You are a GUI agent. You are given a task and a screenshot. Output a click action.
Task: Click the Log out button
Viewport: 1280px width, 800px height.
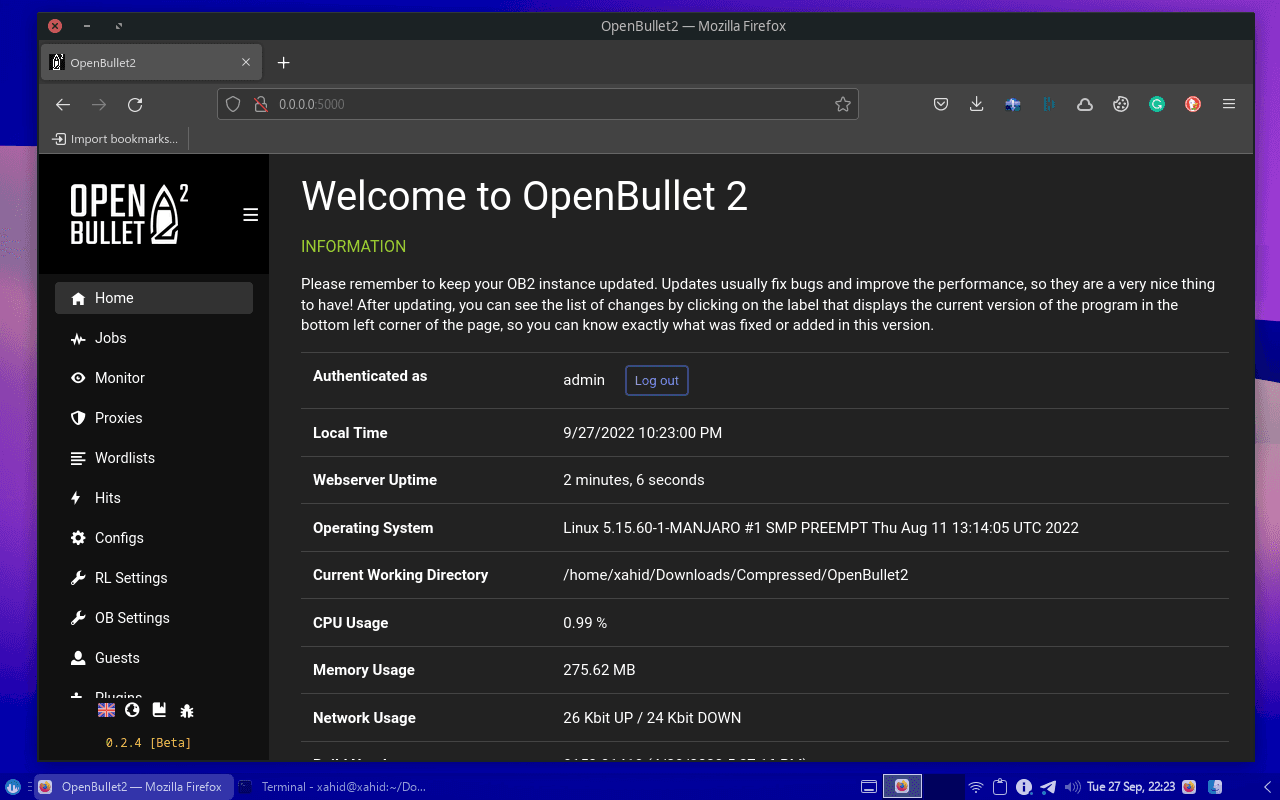(656, 380)
